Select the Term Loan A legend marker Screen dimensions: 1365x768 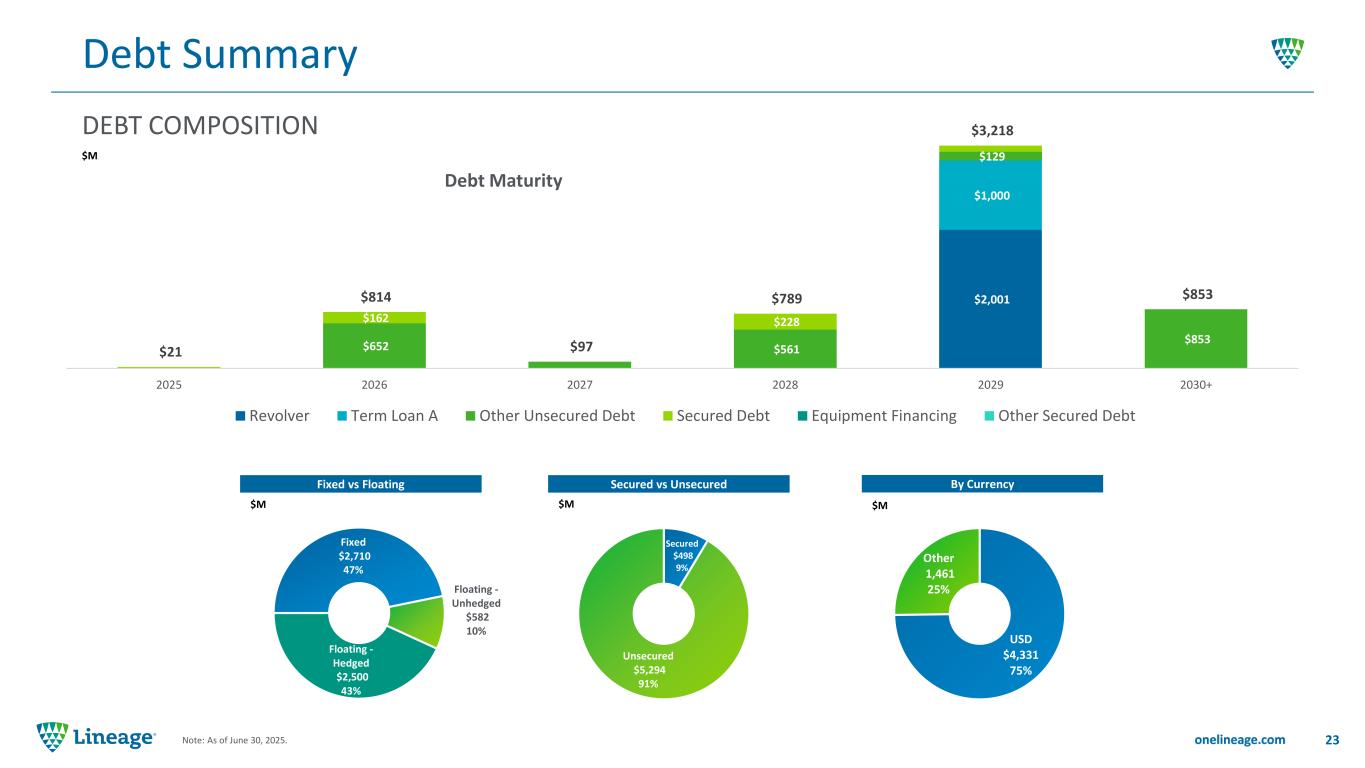(x=339, y=415)
